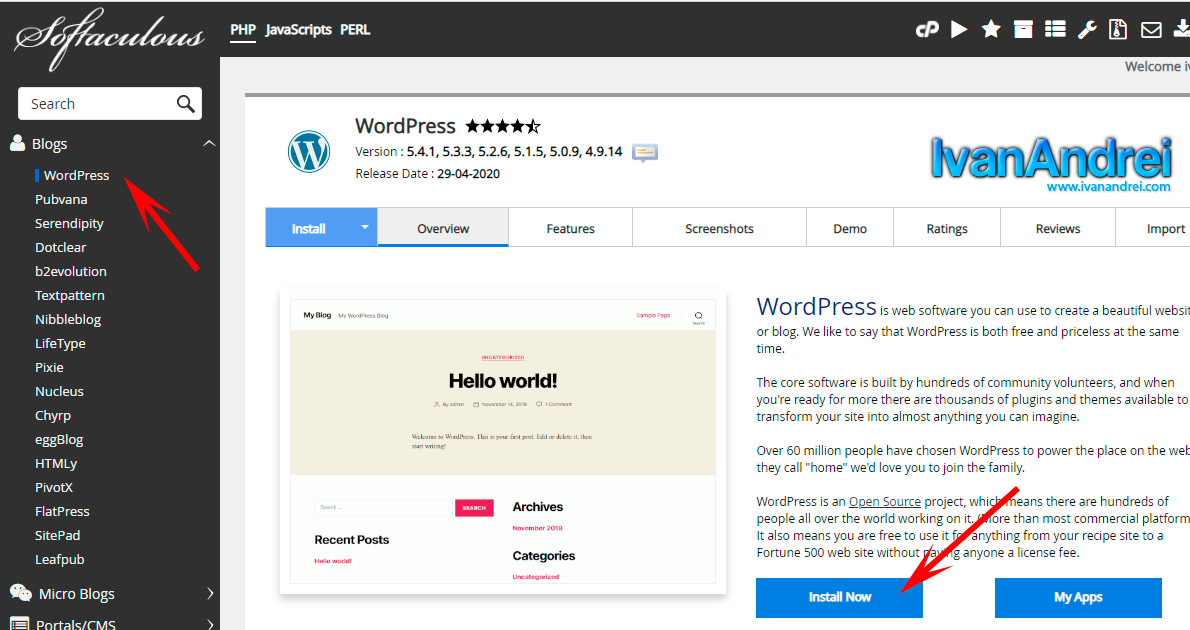
Task: Select LifeType in Blogs list
Action: point(60,343)
